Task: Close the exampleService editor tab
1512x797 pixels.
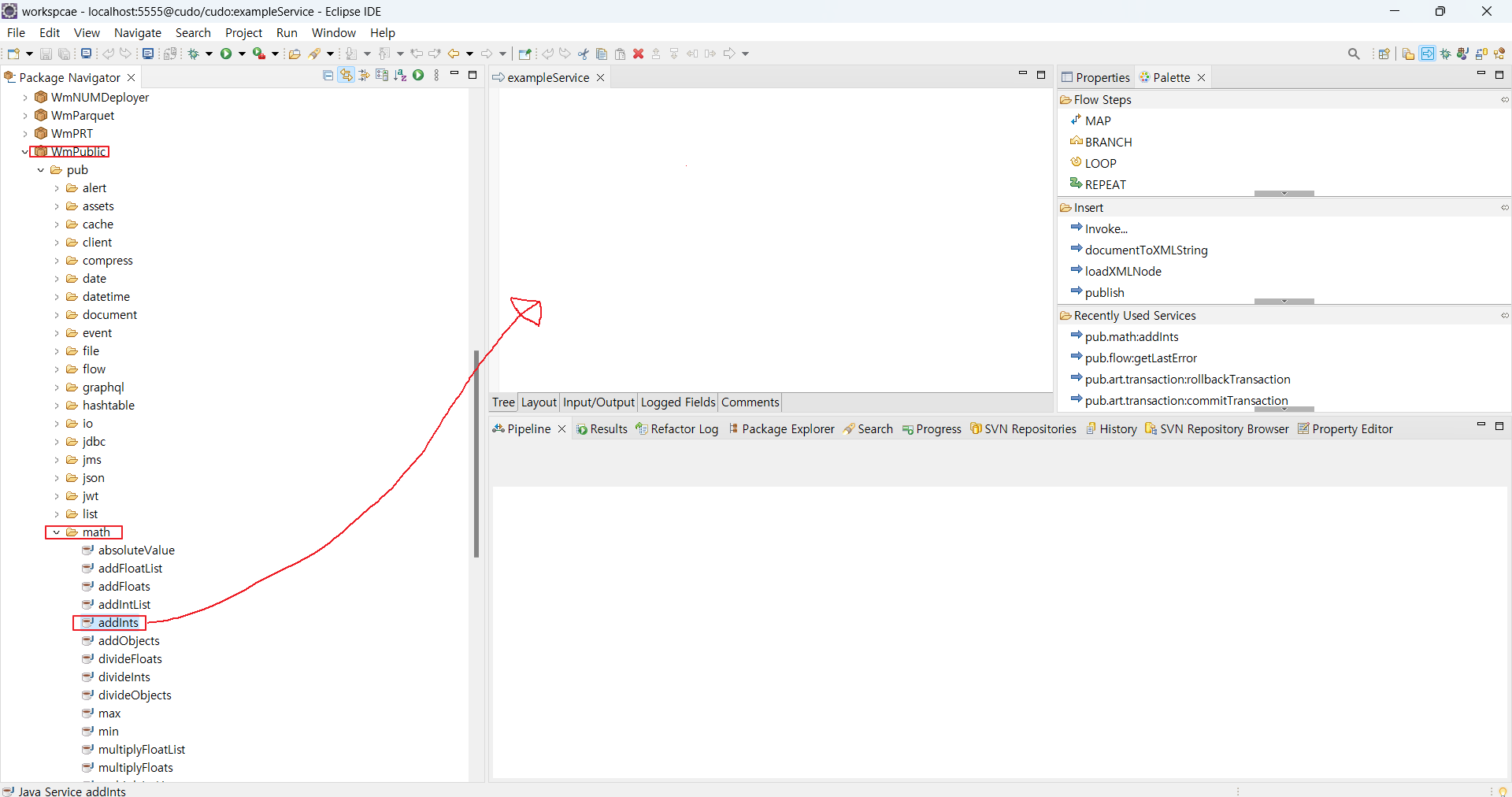Action: (600, 78)
